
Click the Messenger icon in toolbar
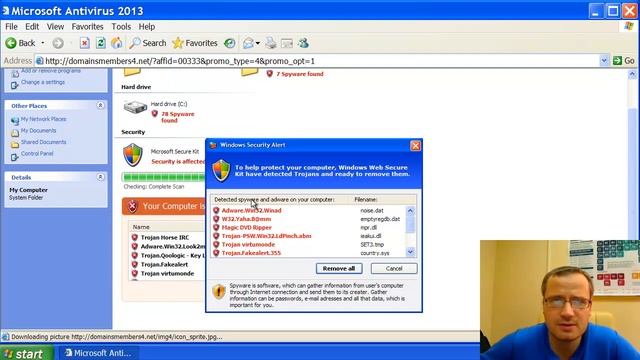click(x=303, y=43)
